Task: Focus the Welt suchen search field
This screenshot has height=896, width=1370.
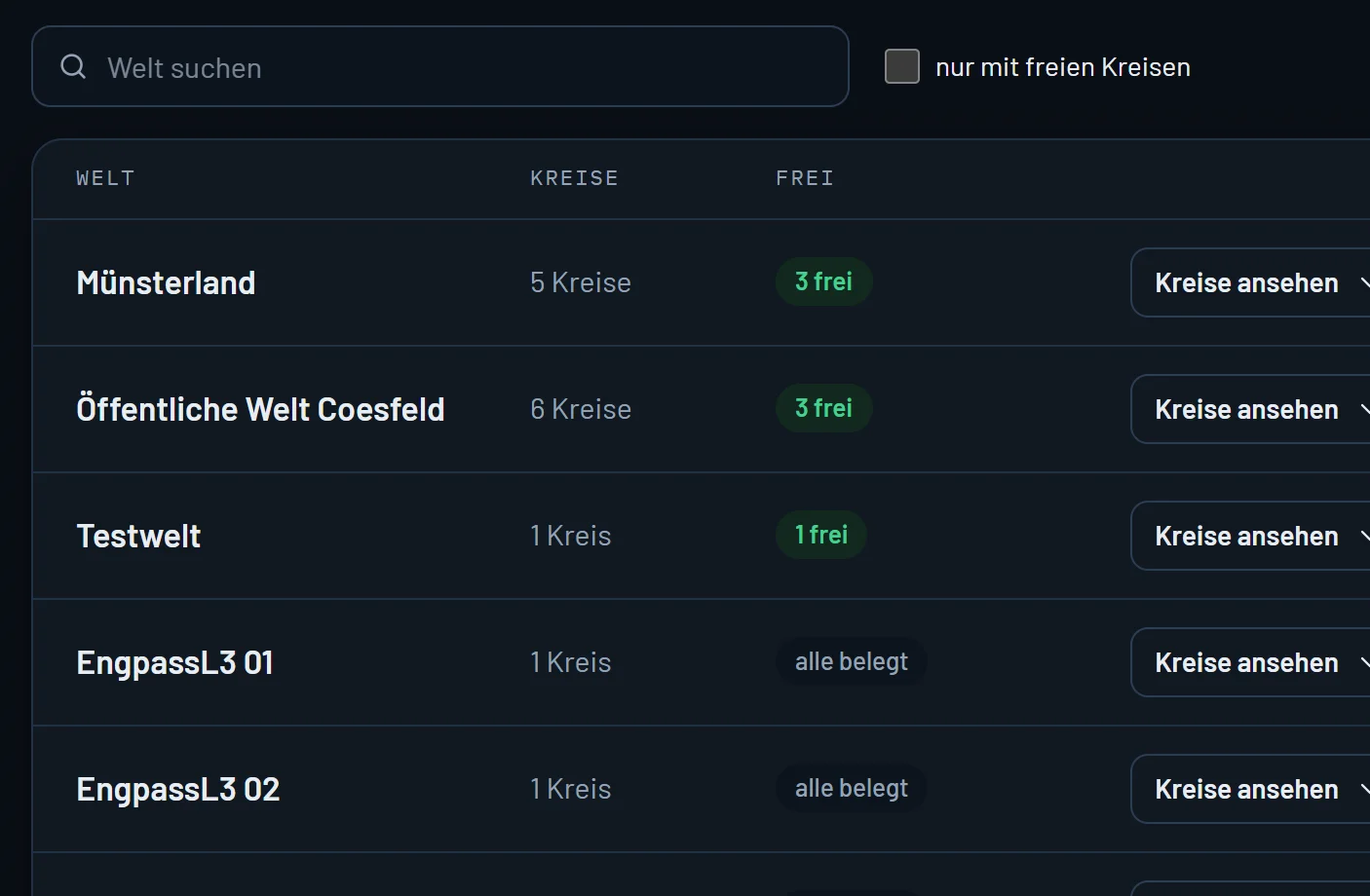Action: point(440,66)
